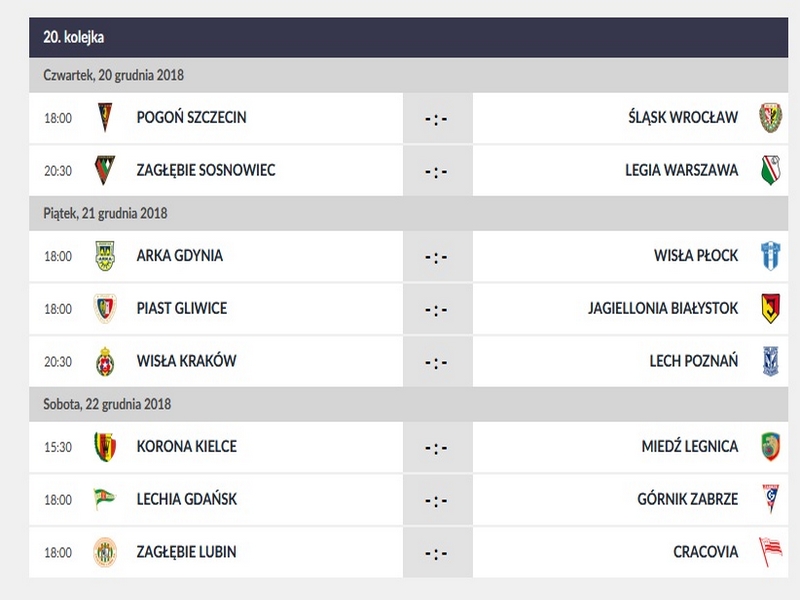Click the Cracovia club crest
800x600 pixels.
click(x=770, y=552)
